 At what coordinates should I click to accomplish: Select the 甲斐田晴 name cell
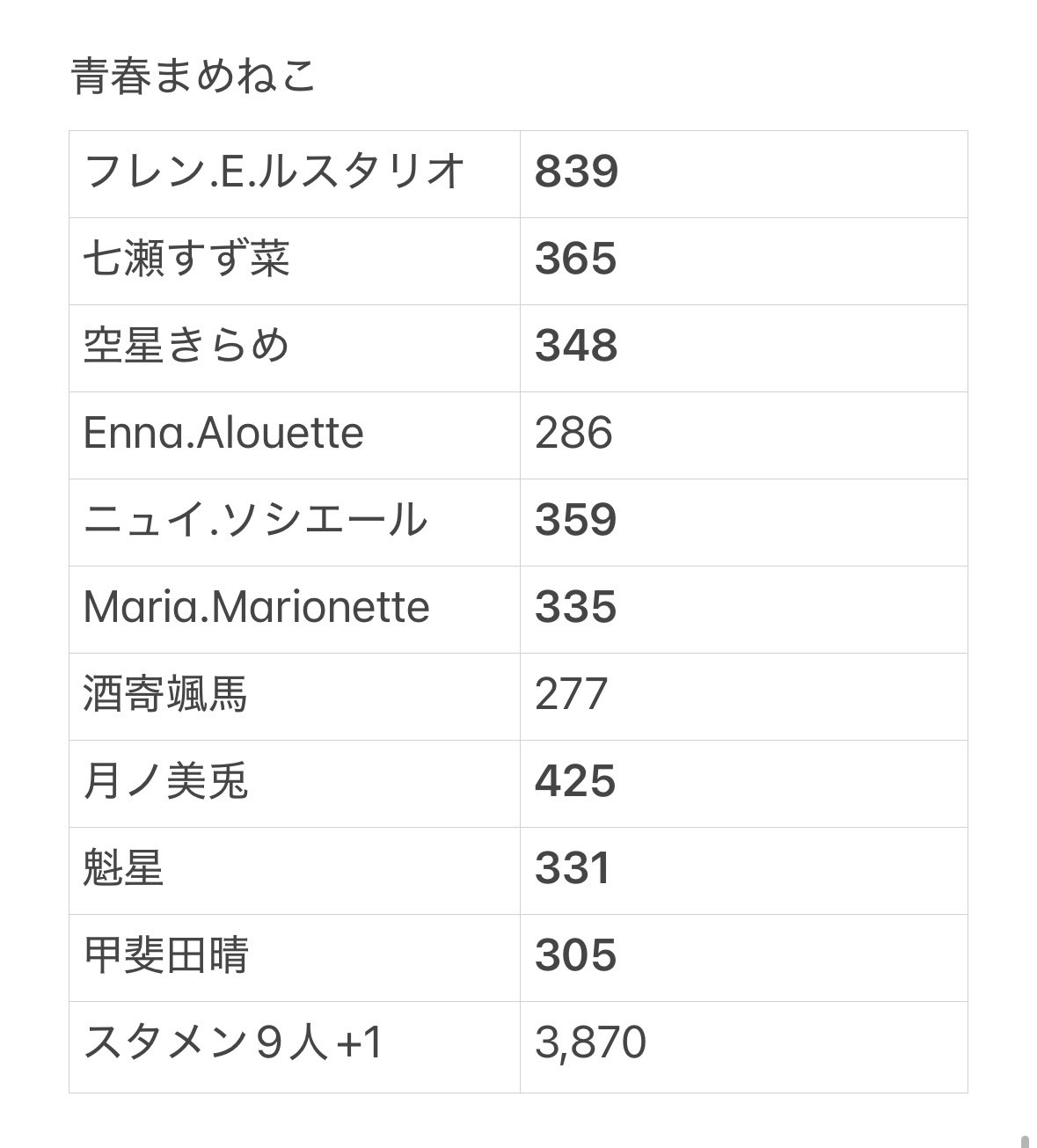(x=165, y=955)
